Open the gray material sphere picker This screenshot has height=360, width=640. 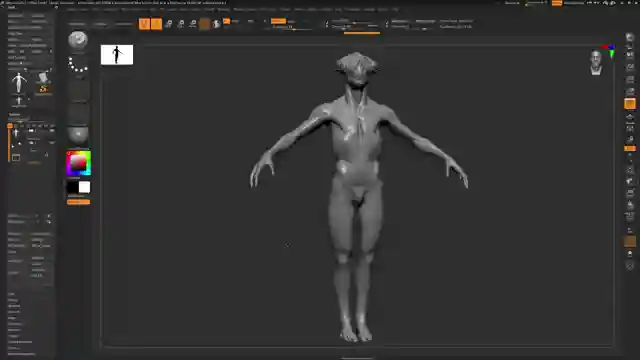click(78, 135)
